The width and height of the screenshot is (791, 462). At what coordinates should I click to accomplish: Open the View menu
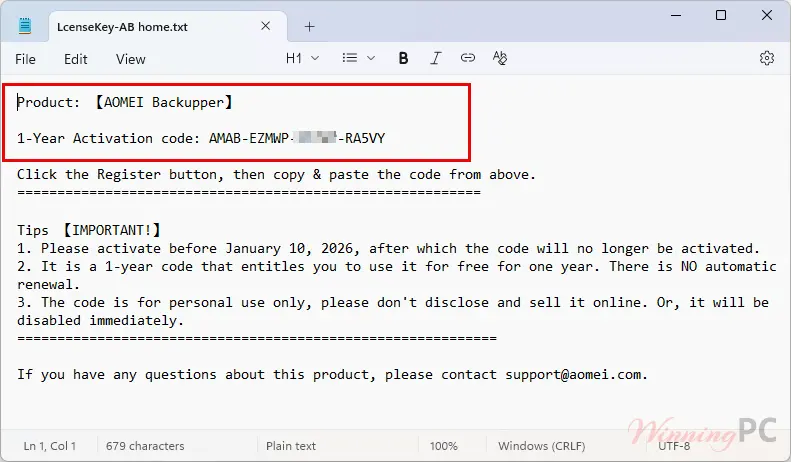pos(131,59)
